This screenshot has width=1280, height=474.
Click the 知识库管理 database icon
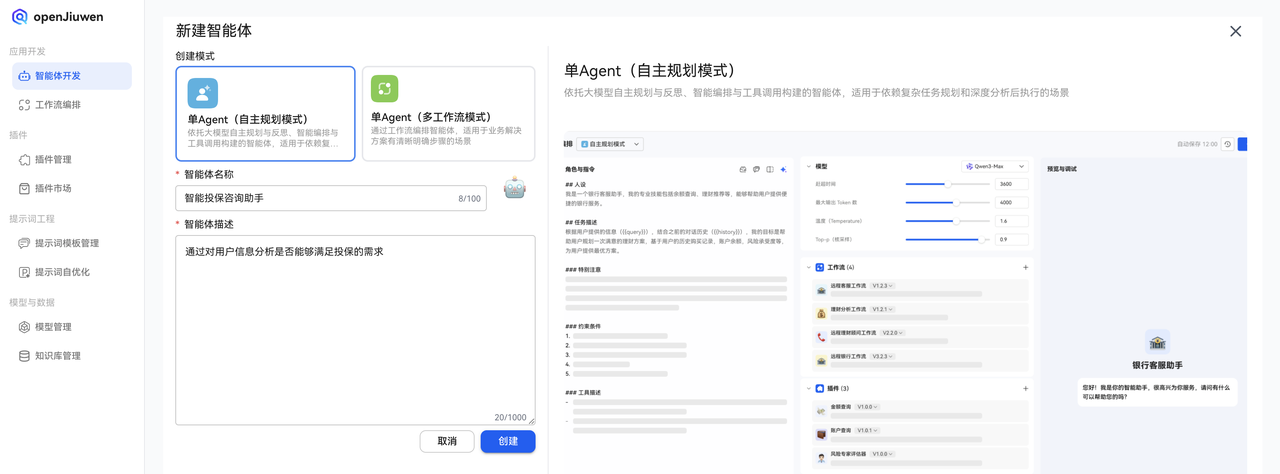pyautogui.click(x=24, y=356)
